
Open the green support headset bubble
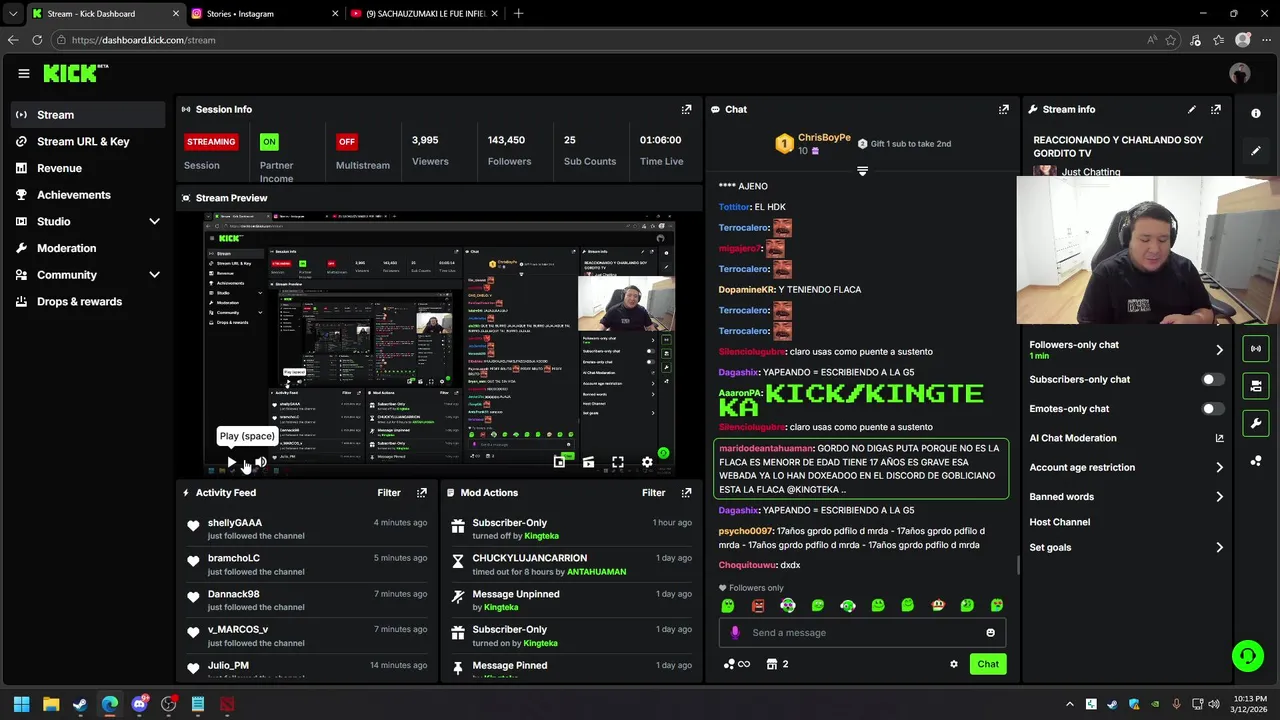point(1247,656)
